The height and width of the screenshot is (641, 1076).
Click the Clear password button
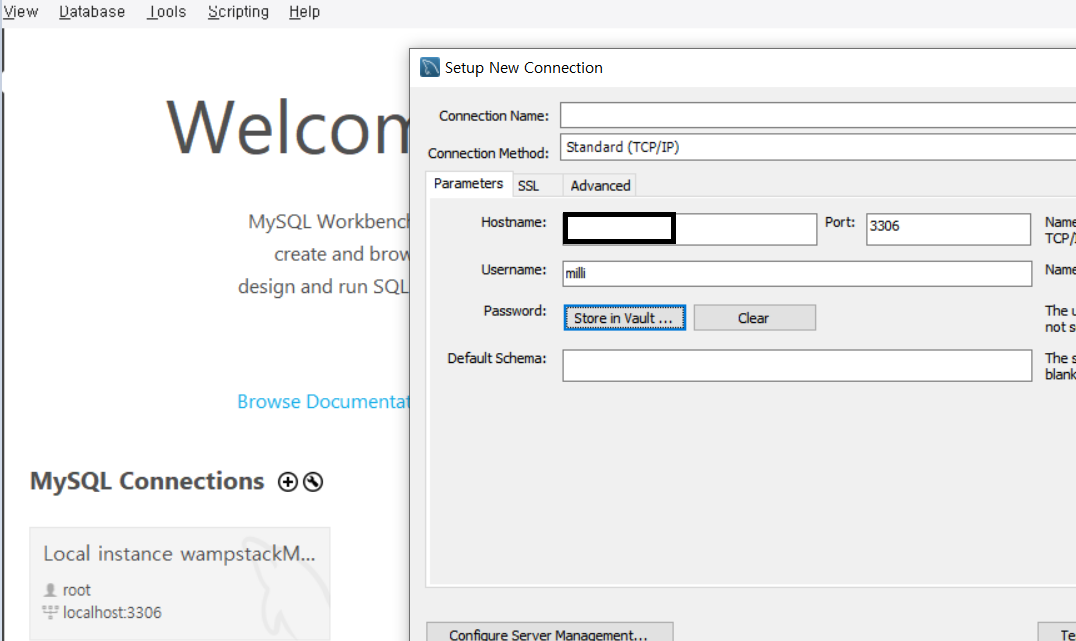tap(755, 318)
